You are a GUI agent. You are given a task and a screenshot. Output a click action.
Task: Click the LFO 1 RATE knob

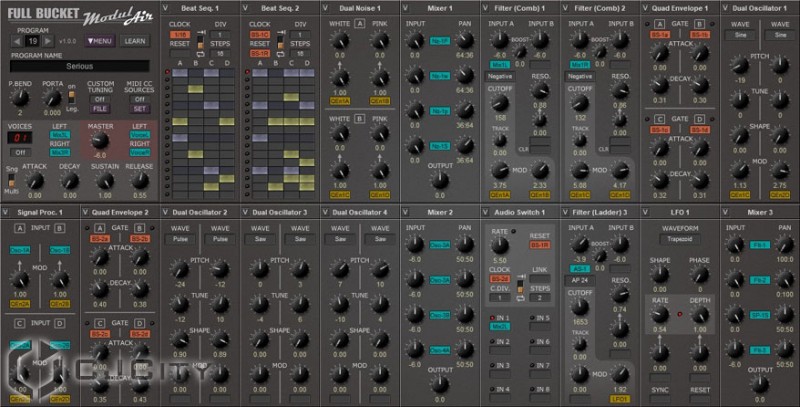tap(660, 315)
